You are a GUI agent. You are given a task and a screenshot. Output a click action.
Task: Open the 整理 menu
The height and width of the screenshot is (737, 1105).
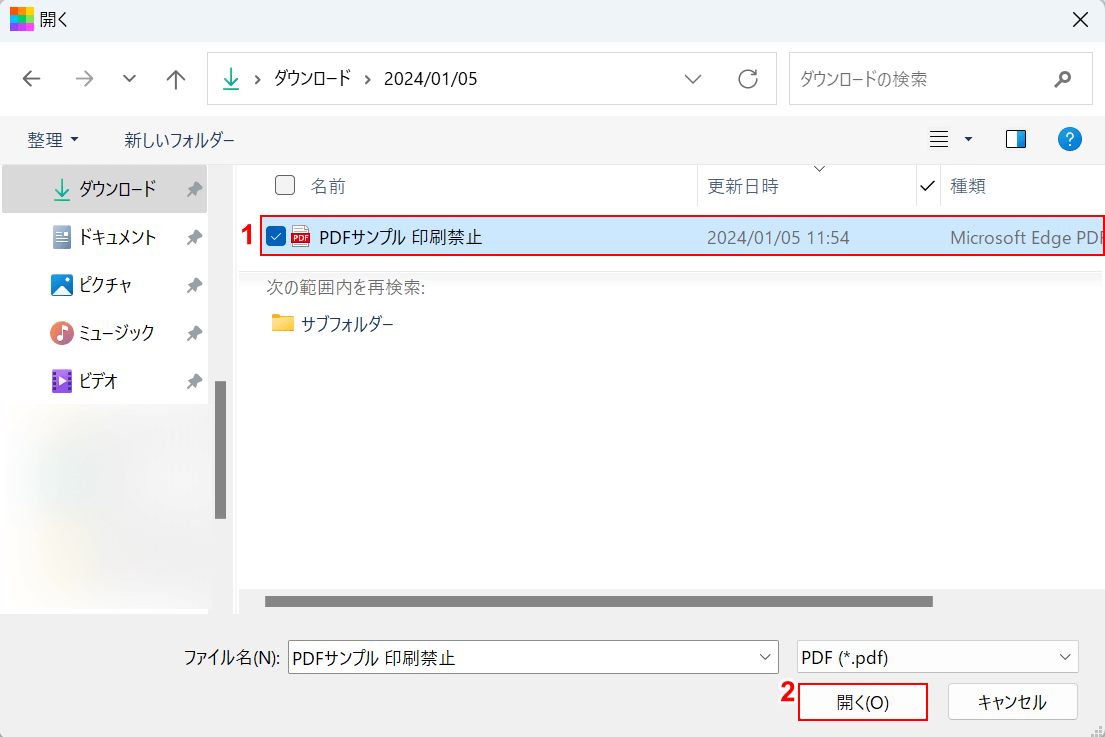coord(53,140)
